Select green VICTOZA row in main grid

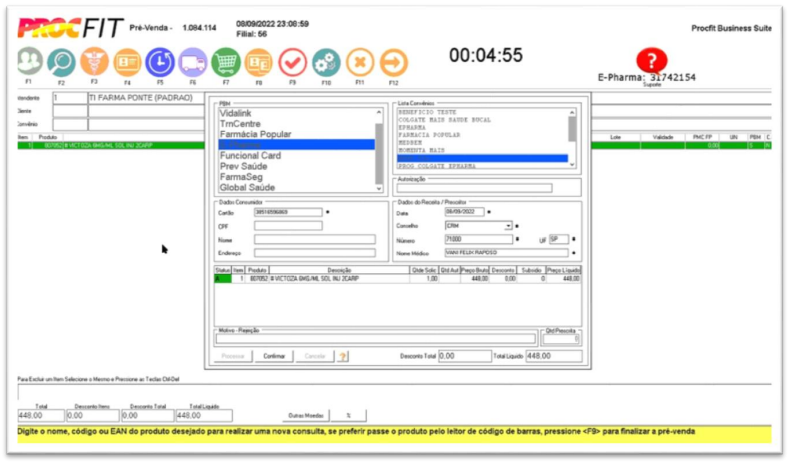[111, 146]
